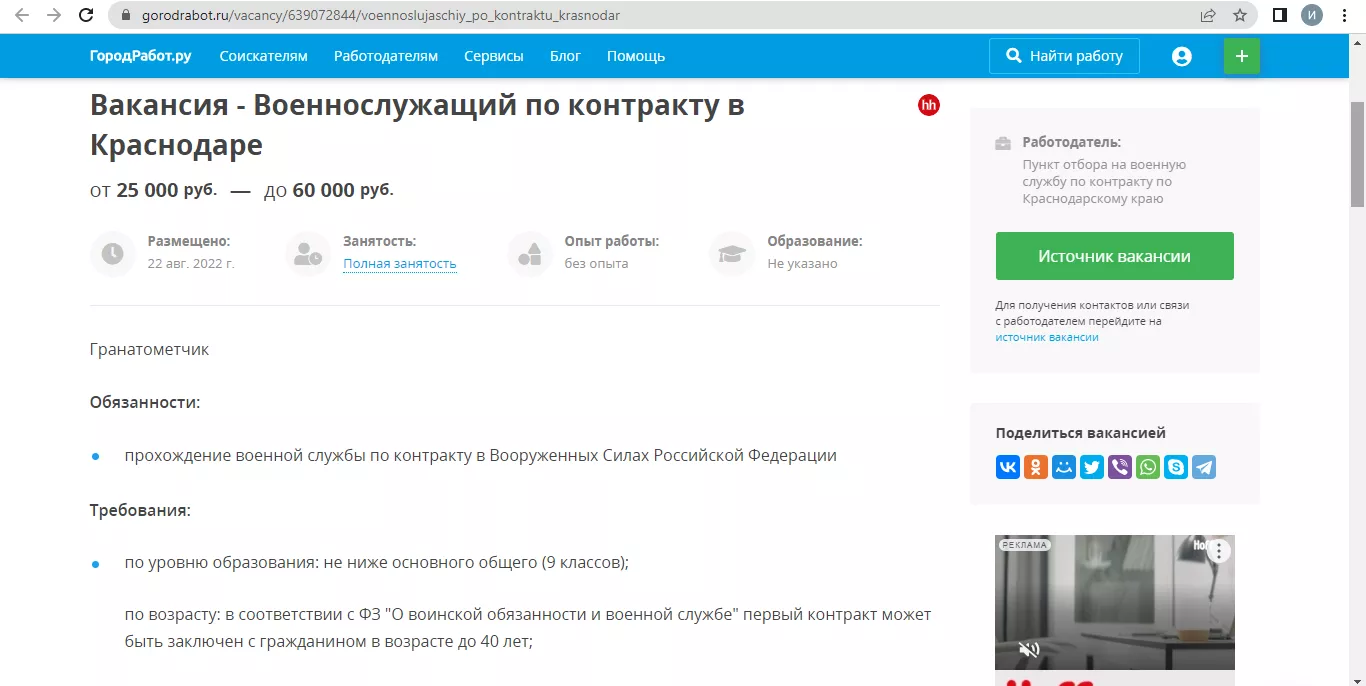Open the Работодателям menu
The height and width of the screenshot is (686, 1366).
pyautogui.click(x=386, y=56)
